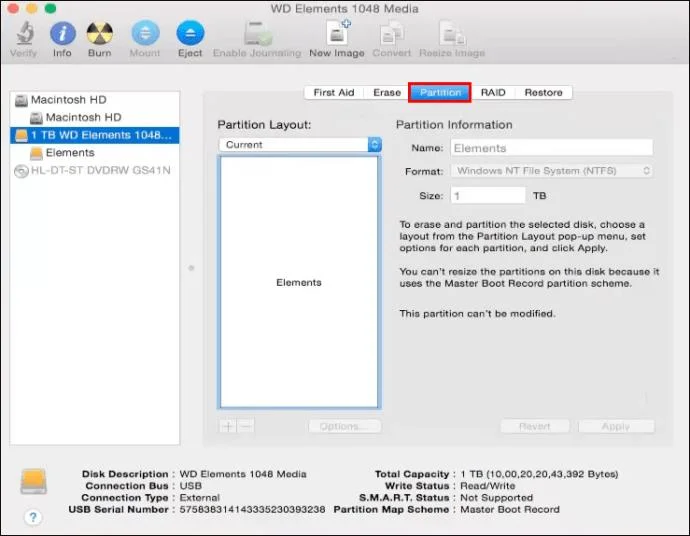This screenshot has width=690, height=536.
Task: Select 1 TB WD Elements 1048 disk
Action: pos(95,135)
